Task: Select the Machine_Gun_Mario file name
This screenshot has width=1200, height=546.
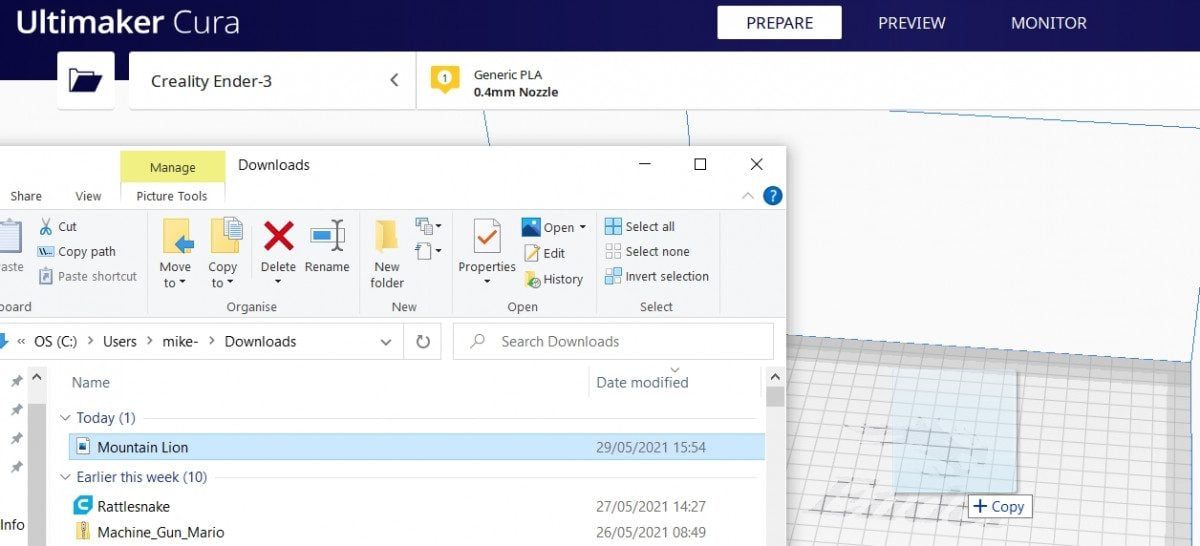Action: [161, 532]
